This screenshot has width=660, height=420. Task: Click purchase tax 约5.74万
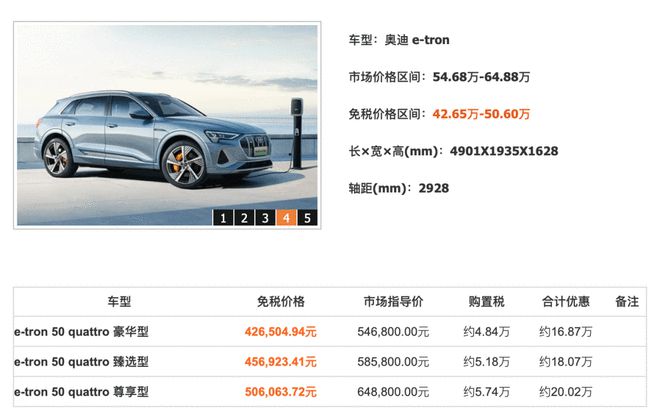[x=487, y=392]
